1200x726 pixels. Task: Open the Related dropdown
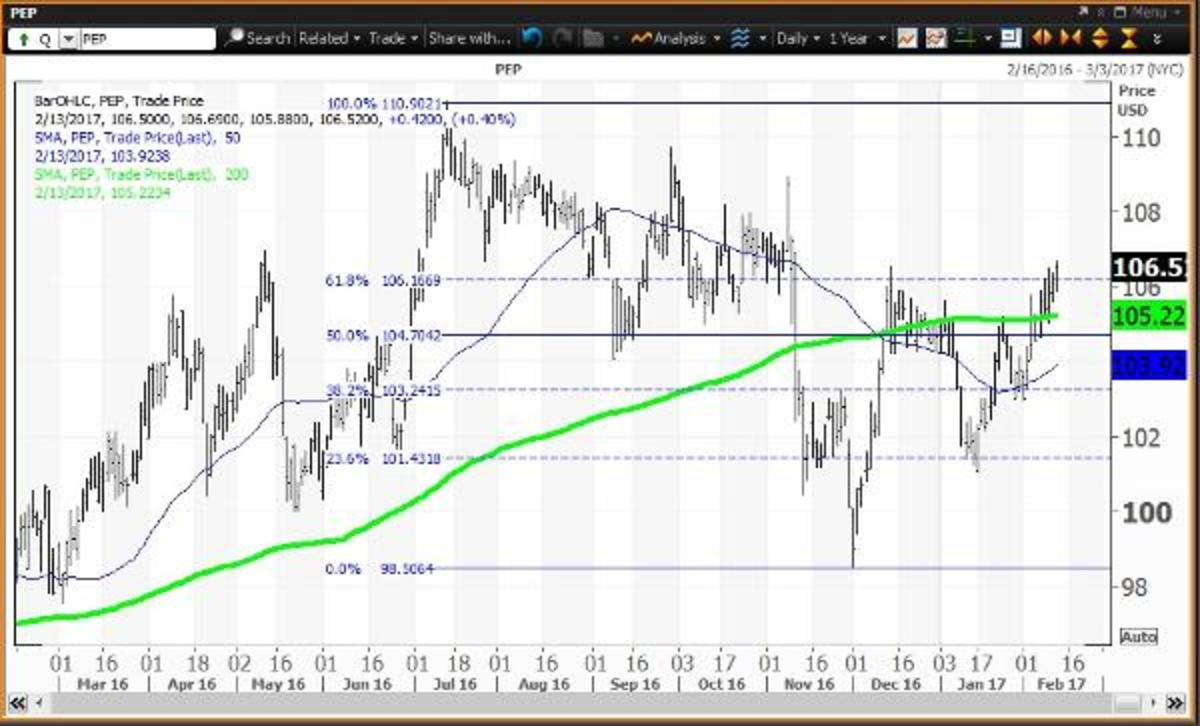(329, 39)
